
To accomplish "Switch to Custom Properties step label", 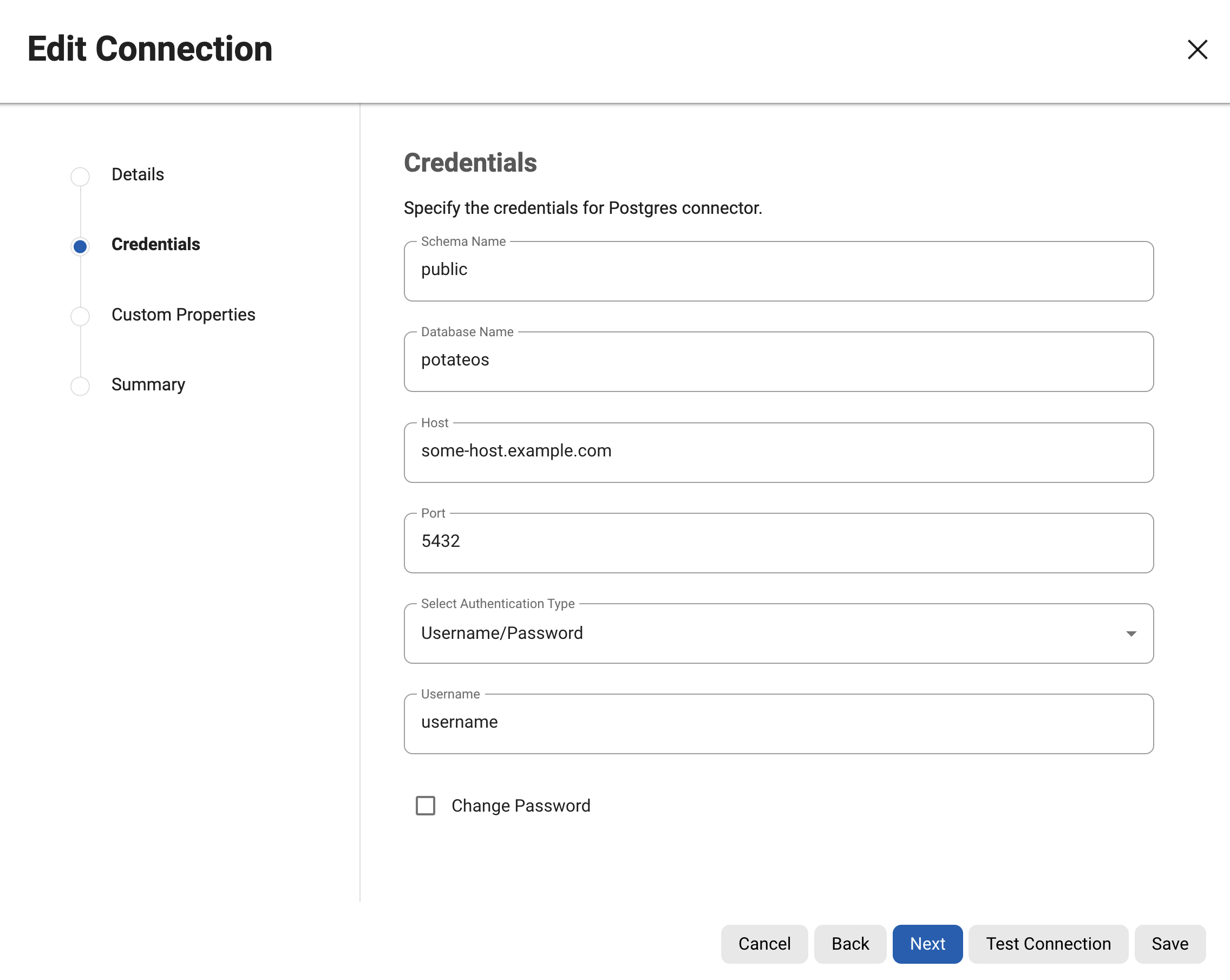I will (x=183, y=315).
